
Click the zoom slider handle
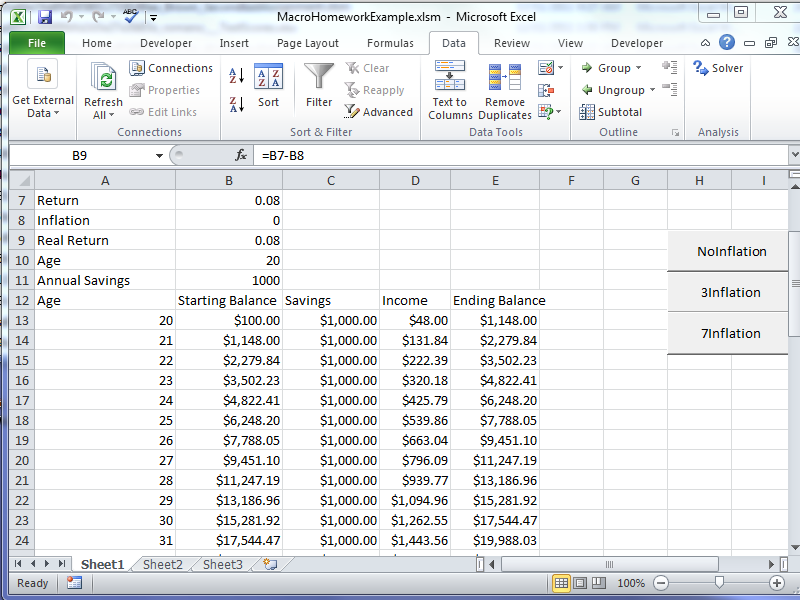pyautogui.click(x=718, y=583)
